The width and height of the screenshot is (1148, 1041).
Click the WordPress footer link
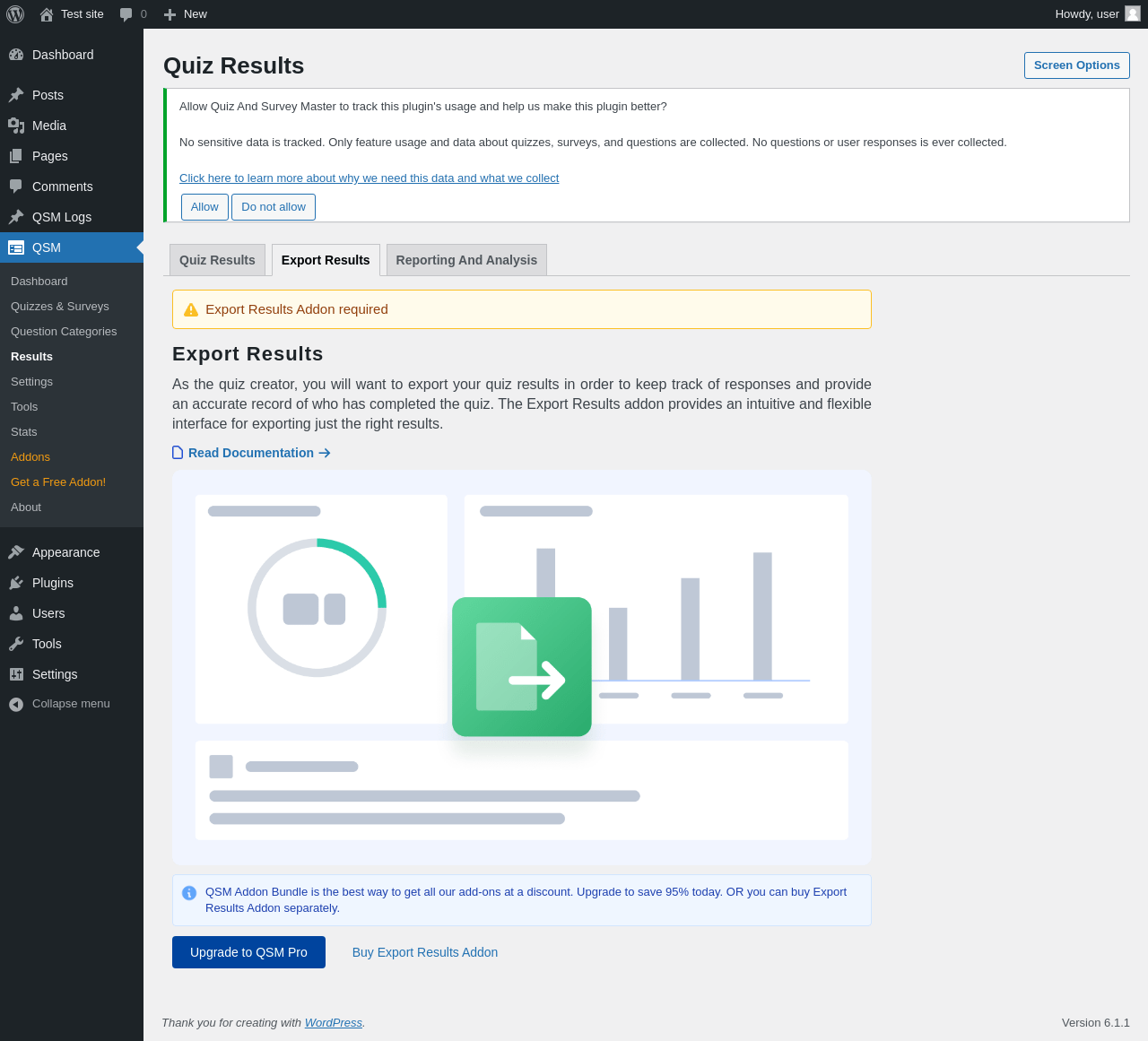coord(334,1023)
